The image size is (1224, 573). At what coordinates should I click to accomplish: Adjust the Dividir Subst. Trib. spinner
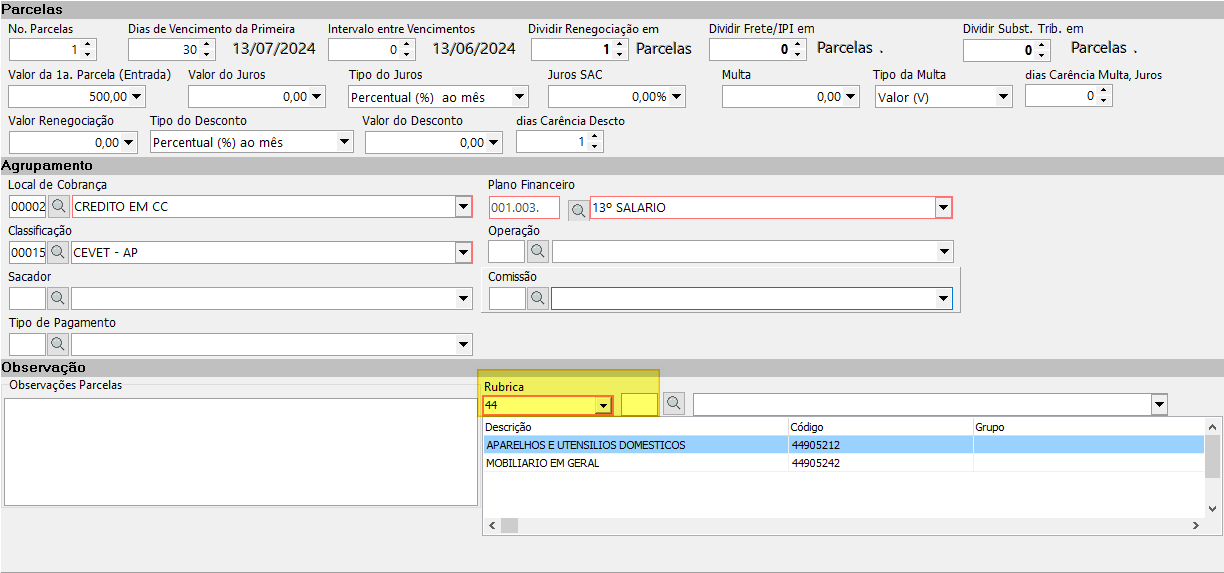1043,49
